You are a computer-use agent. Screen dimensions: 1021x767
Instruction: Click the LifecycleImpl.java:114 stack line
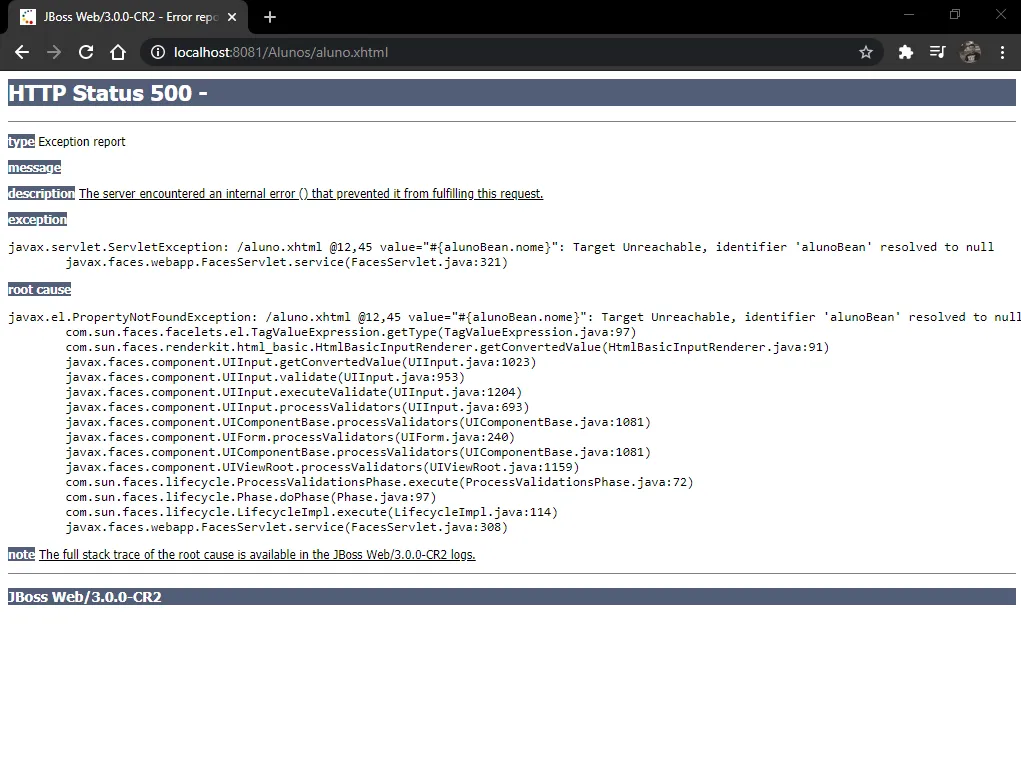point(312,512)
